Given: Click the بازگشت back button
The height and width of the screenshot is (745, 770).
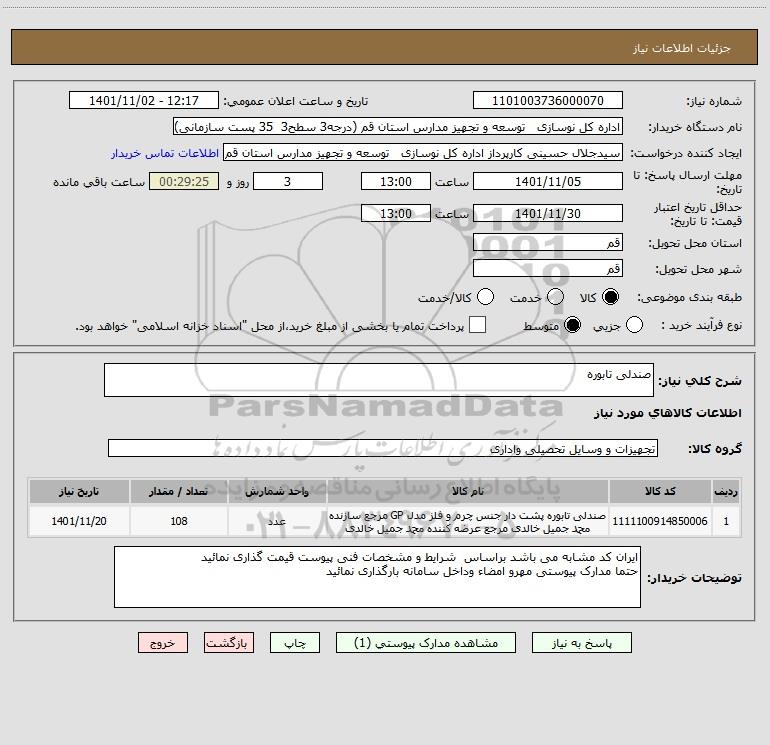Looking at the screenshot, I should pos(229,643).
